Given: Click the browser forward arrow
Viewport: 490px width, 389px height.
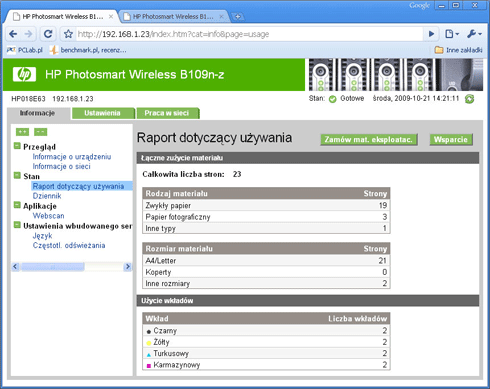Looking at the screenshot, I should click(x=29, y=34).
